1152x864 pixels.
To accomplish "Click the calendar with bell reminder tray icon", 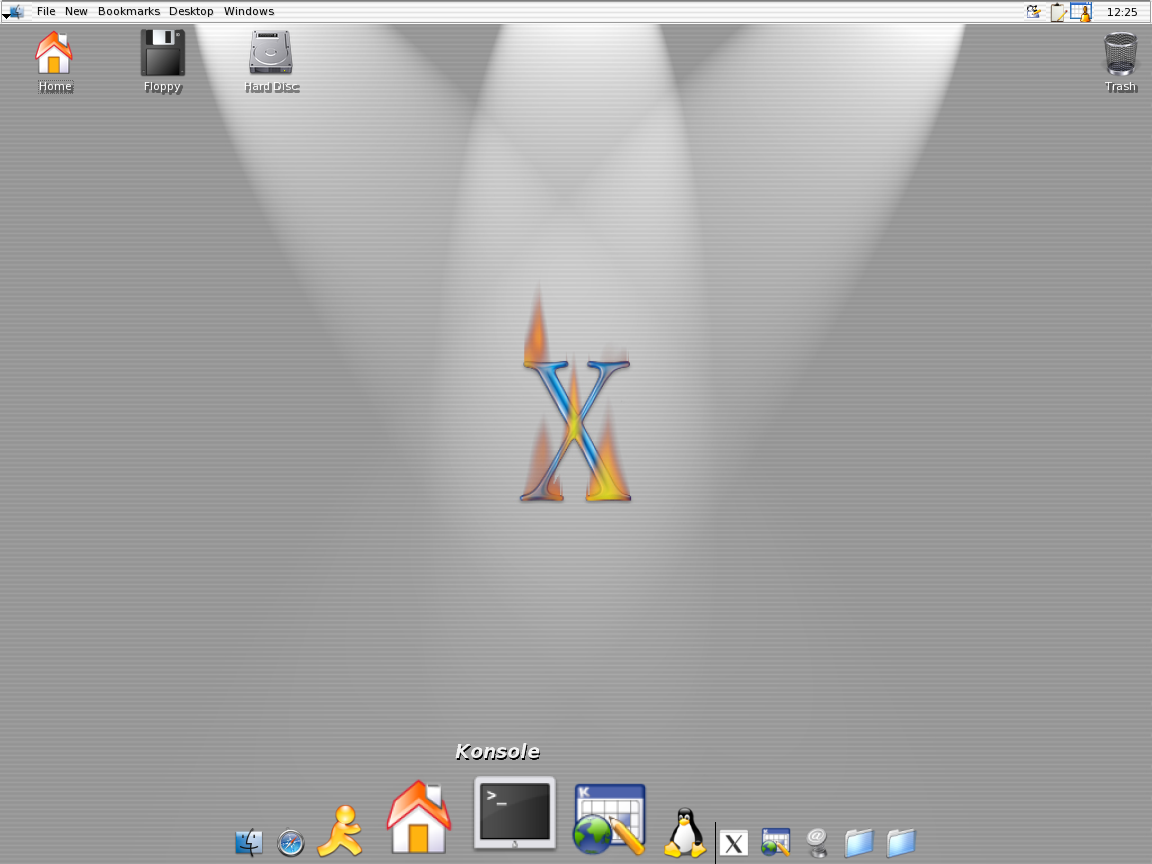I will 1081,12.
